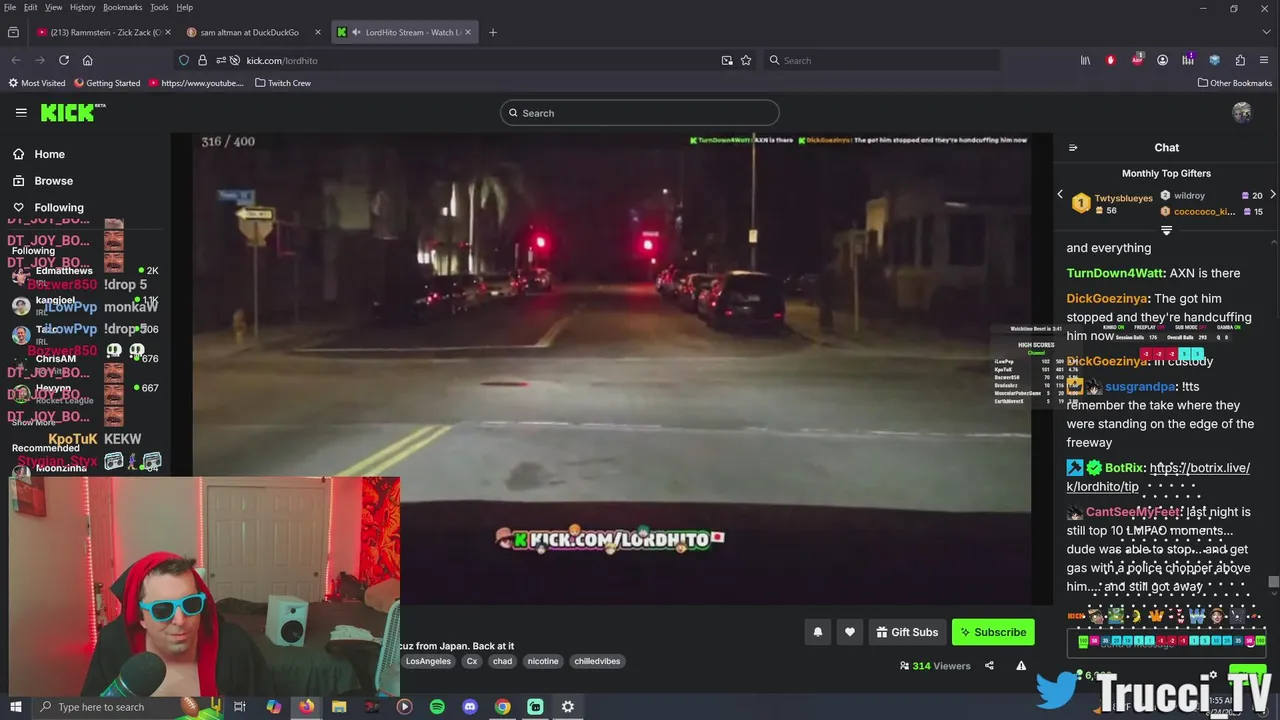
Task: Bookmark this page with star icon
Action: (x=746, y=60)
